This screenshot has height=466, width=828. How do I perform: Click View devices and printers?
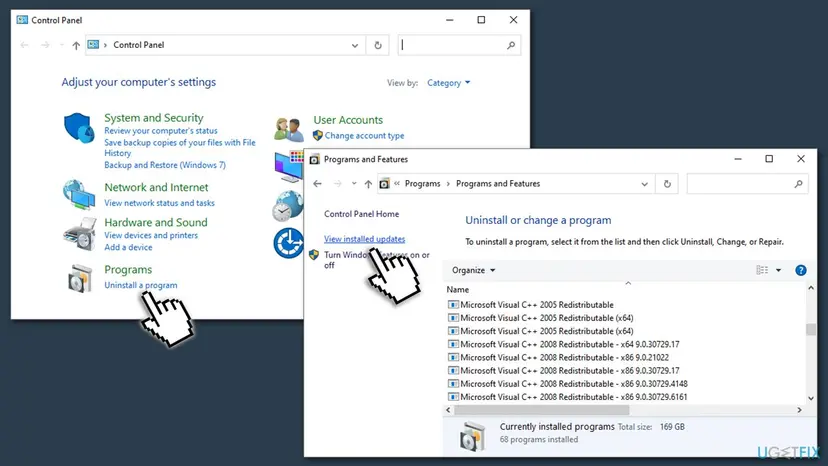click(x=151, y=236)
